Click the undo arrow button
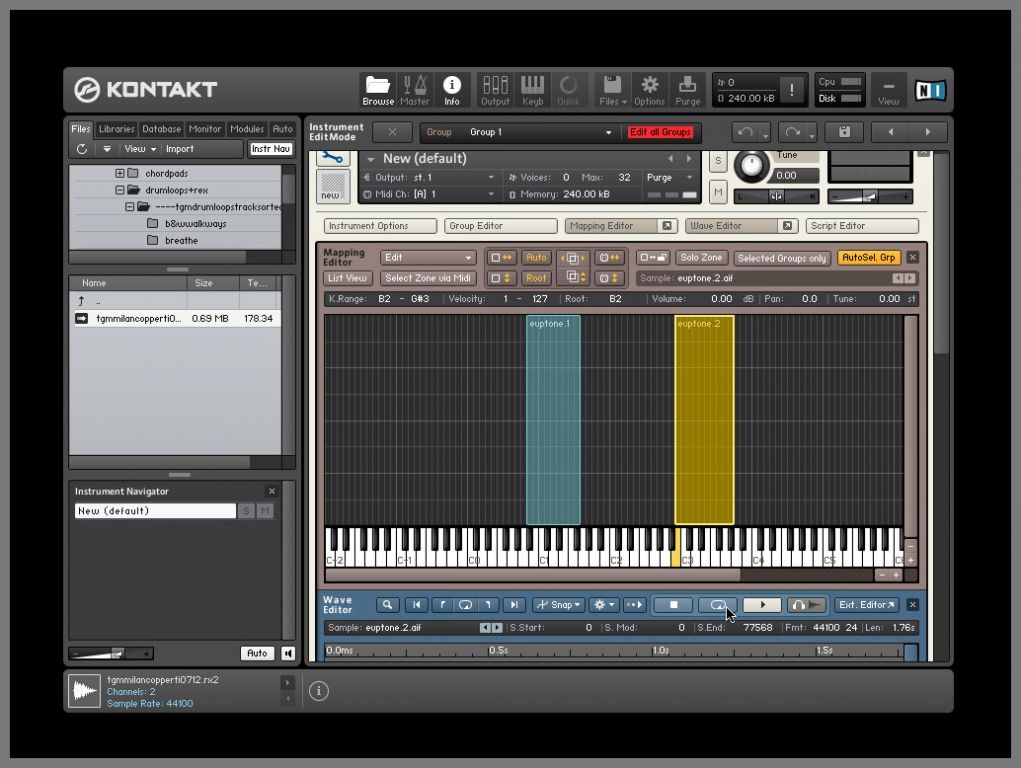1021x768 pixels. click(746, 132)
